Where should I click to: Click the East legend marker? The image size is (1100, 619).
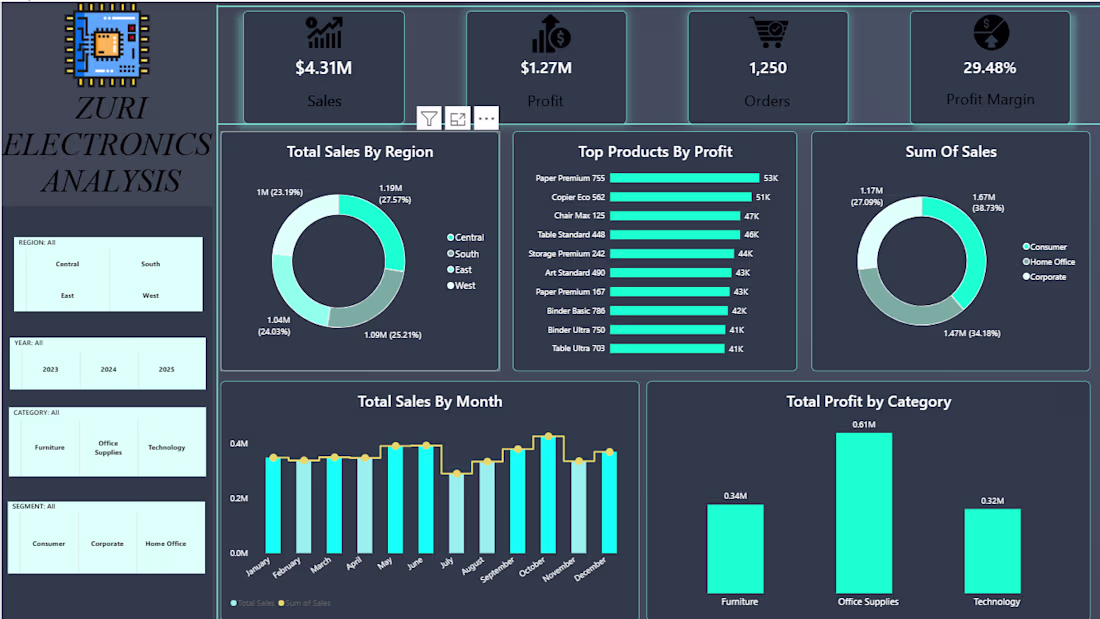click(x=450, y=269)
